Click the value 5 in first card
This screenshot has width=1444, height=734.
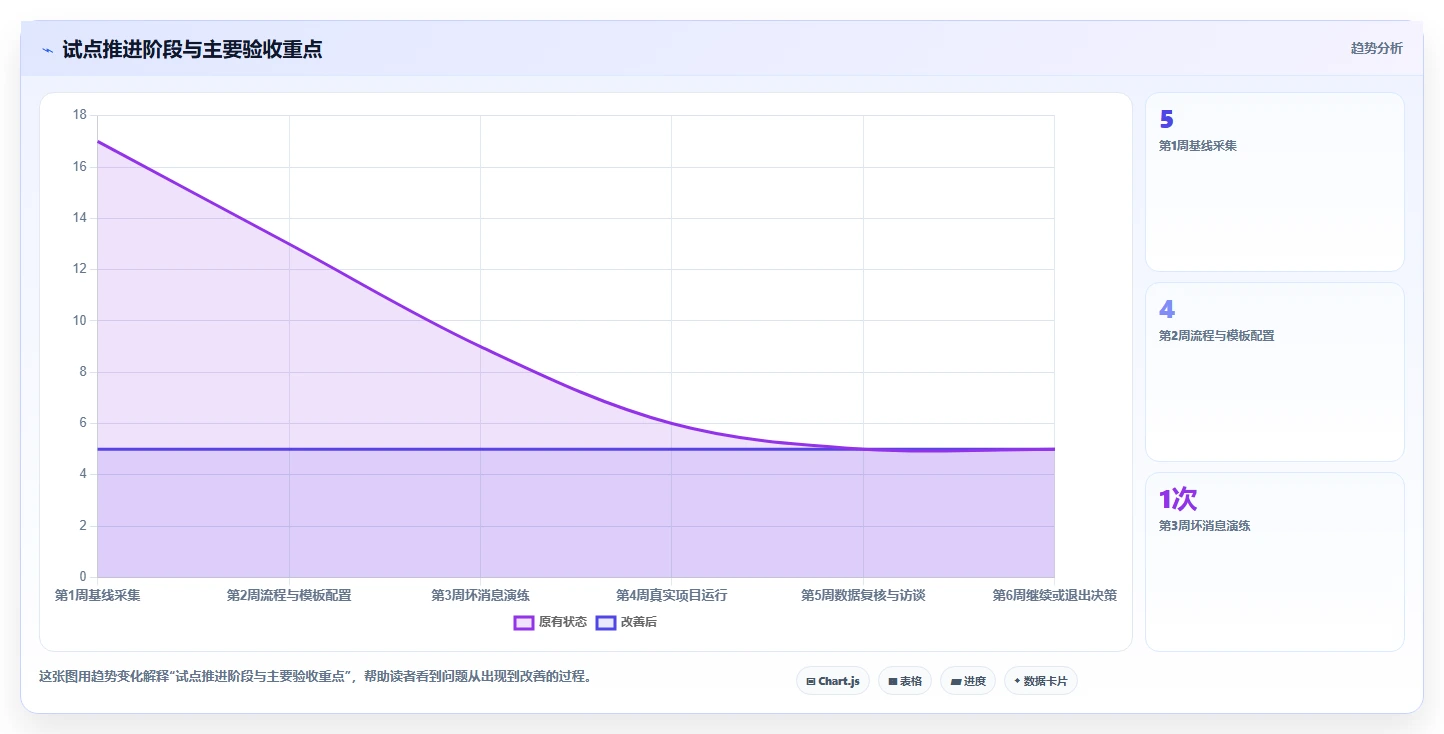1166,120
